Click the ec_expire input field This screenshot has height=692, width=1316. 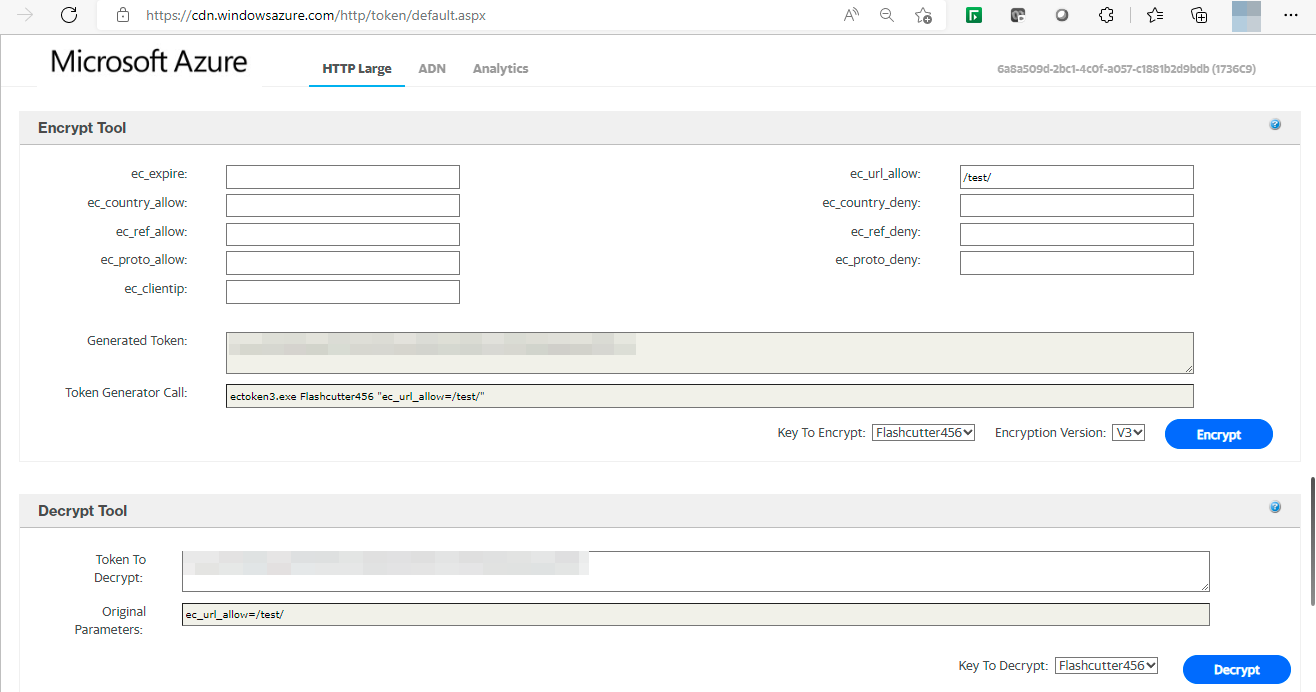pos(343,177)
